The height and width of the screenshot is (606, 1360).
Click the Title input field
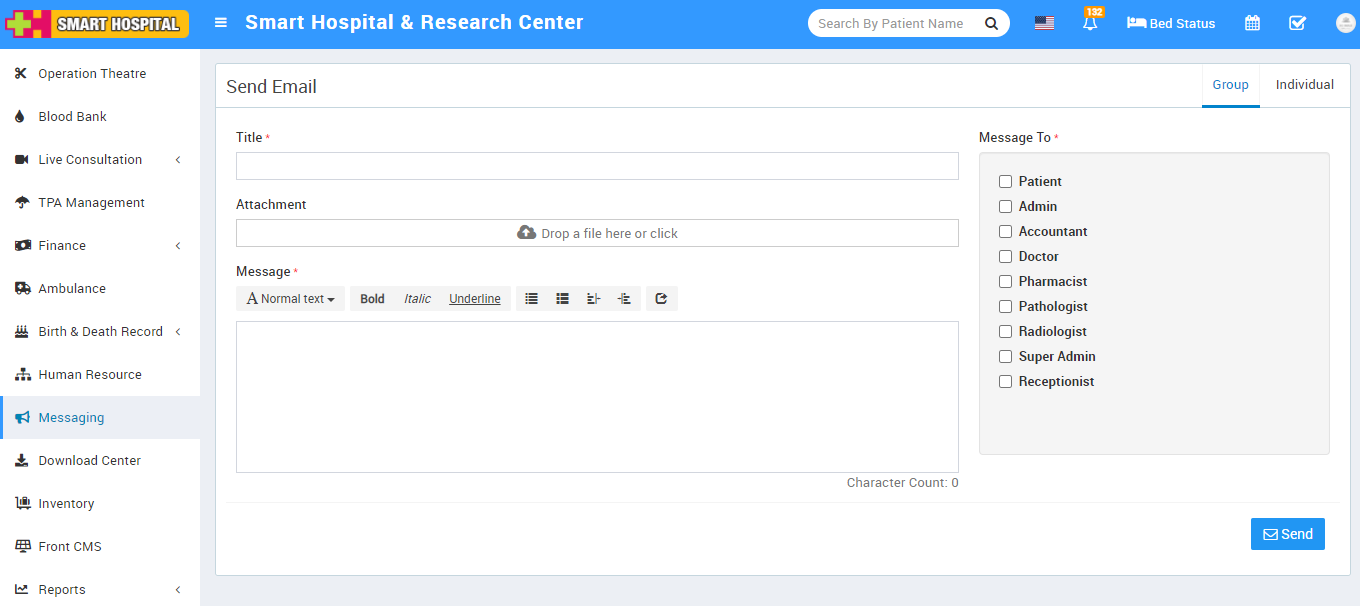[597, 166]
